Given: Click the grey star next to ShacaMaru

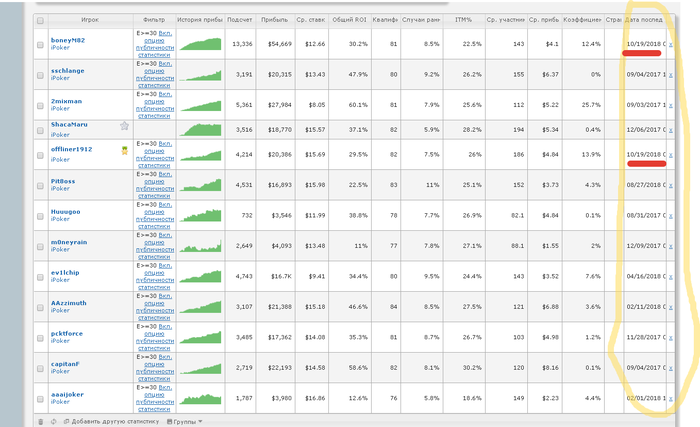Looking at the screenshot, I should point(125,126).
